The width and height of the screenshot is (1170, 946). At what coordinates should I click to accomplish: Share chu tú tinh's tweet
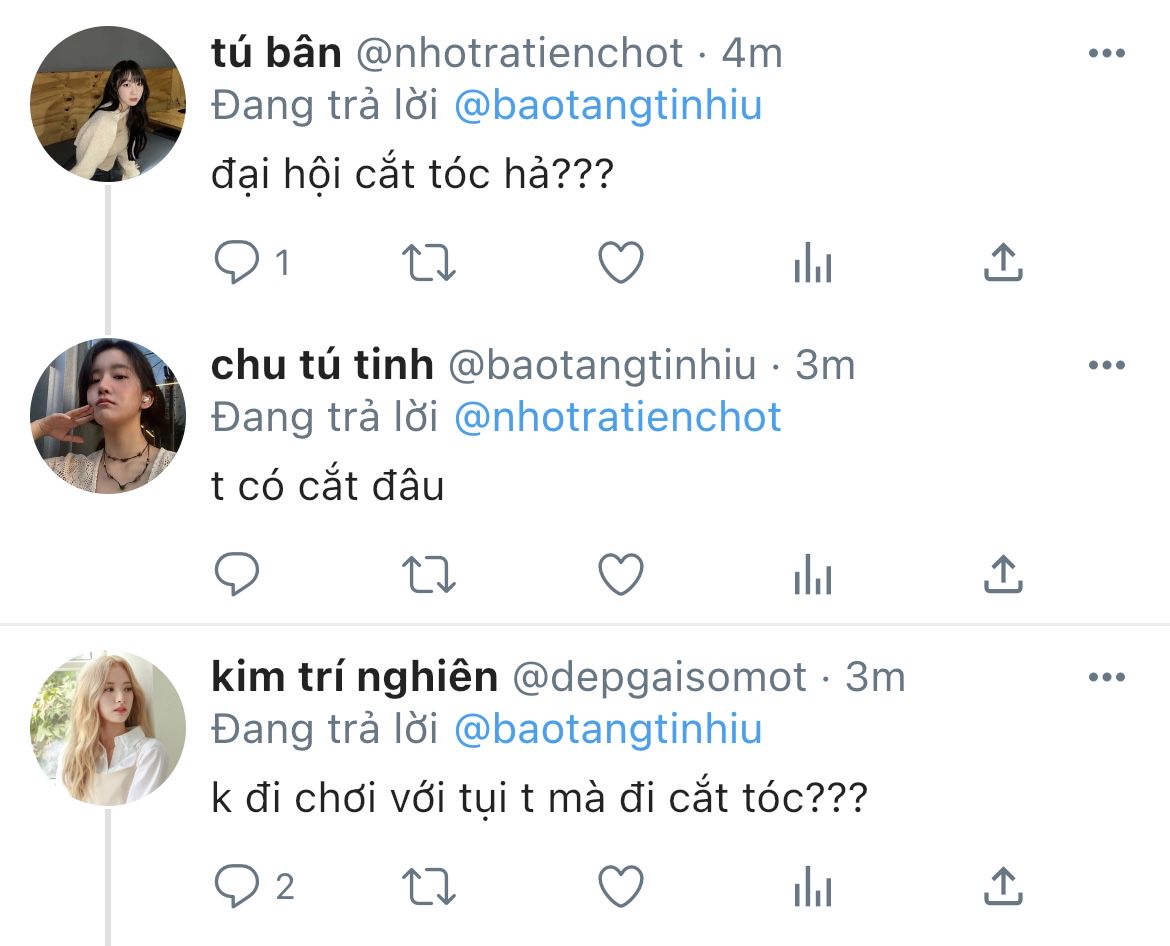tap(1002, 574)
